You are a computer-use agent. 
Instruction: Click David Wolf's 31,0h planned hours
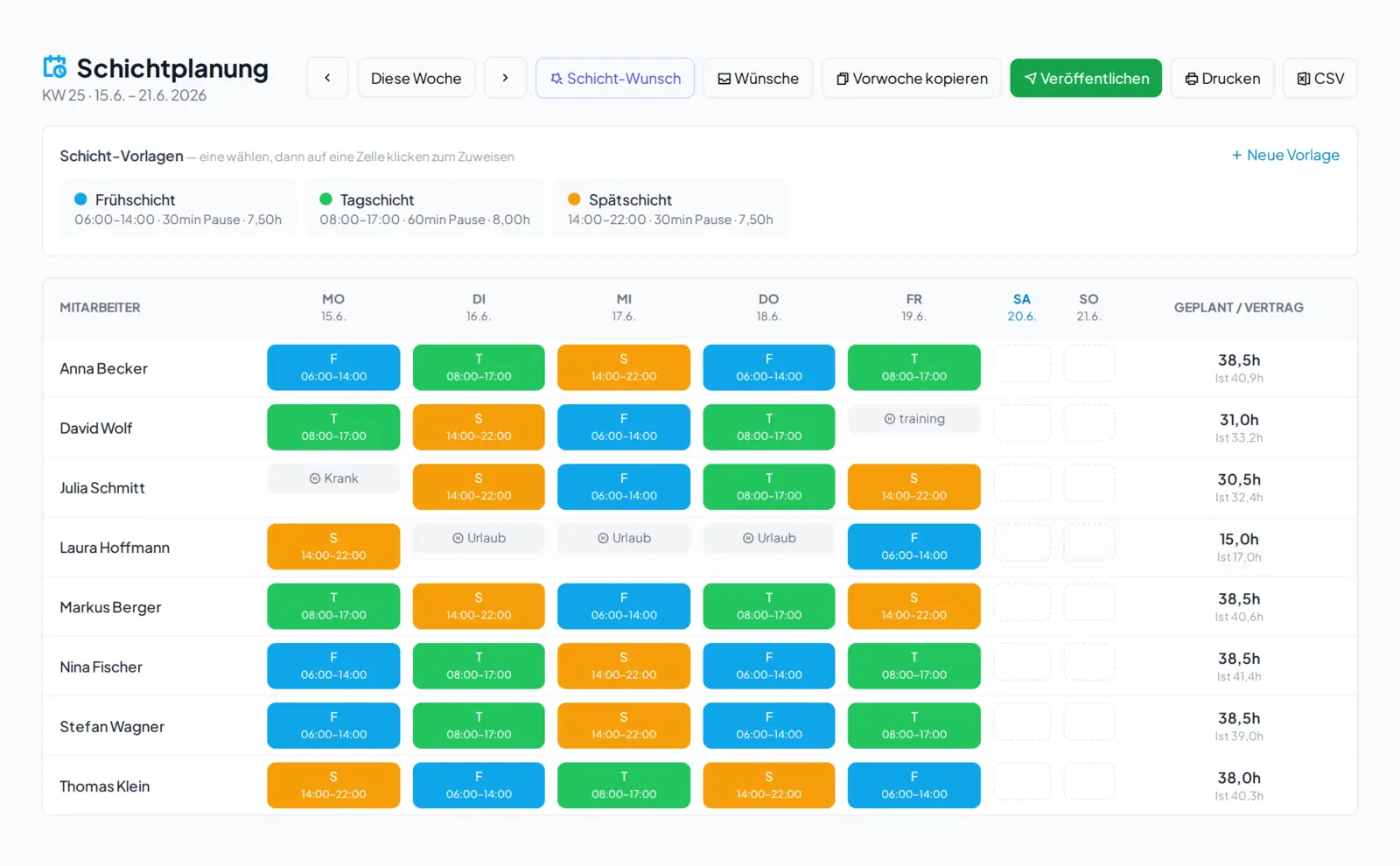tap(1239, 420)
